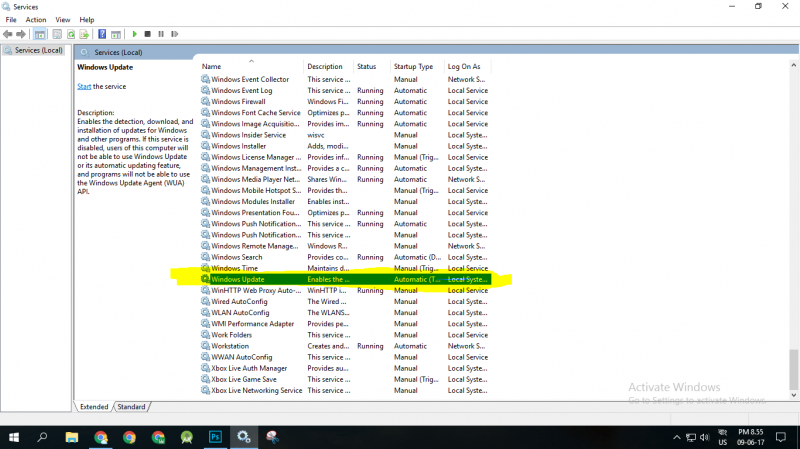Click the Back arrow in the toolbar

click(x=8, y=34)
